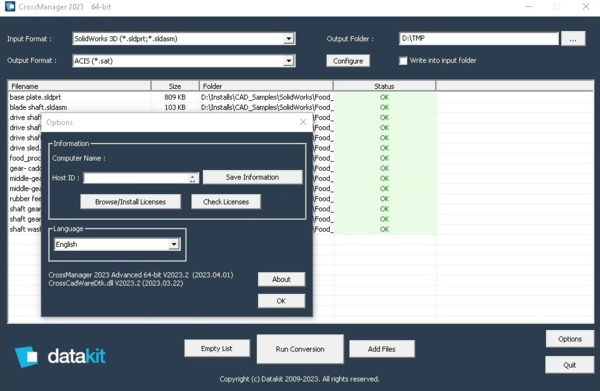Screen dimensions: 600x391
Task: Open the Output Format dropdown
Action: tap(289, 61)
